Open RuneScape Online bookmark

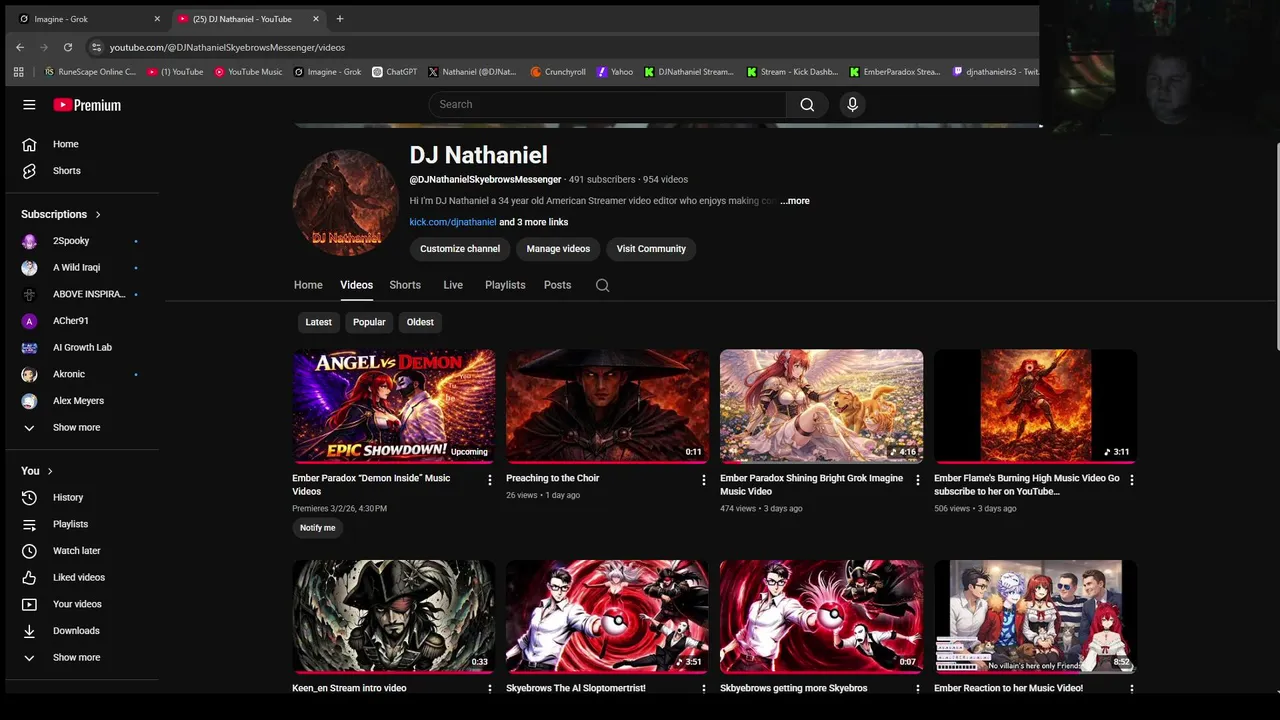click(90, 72)
